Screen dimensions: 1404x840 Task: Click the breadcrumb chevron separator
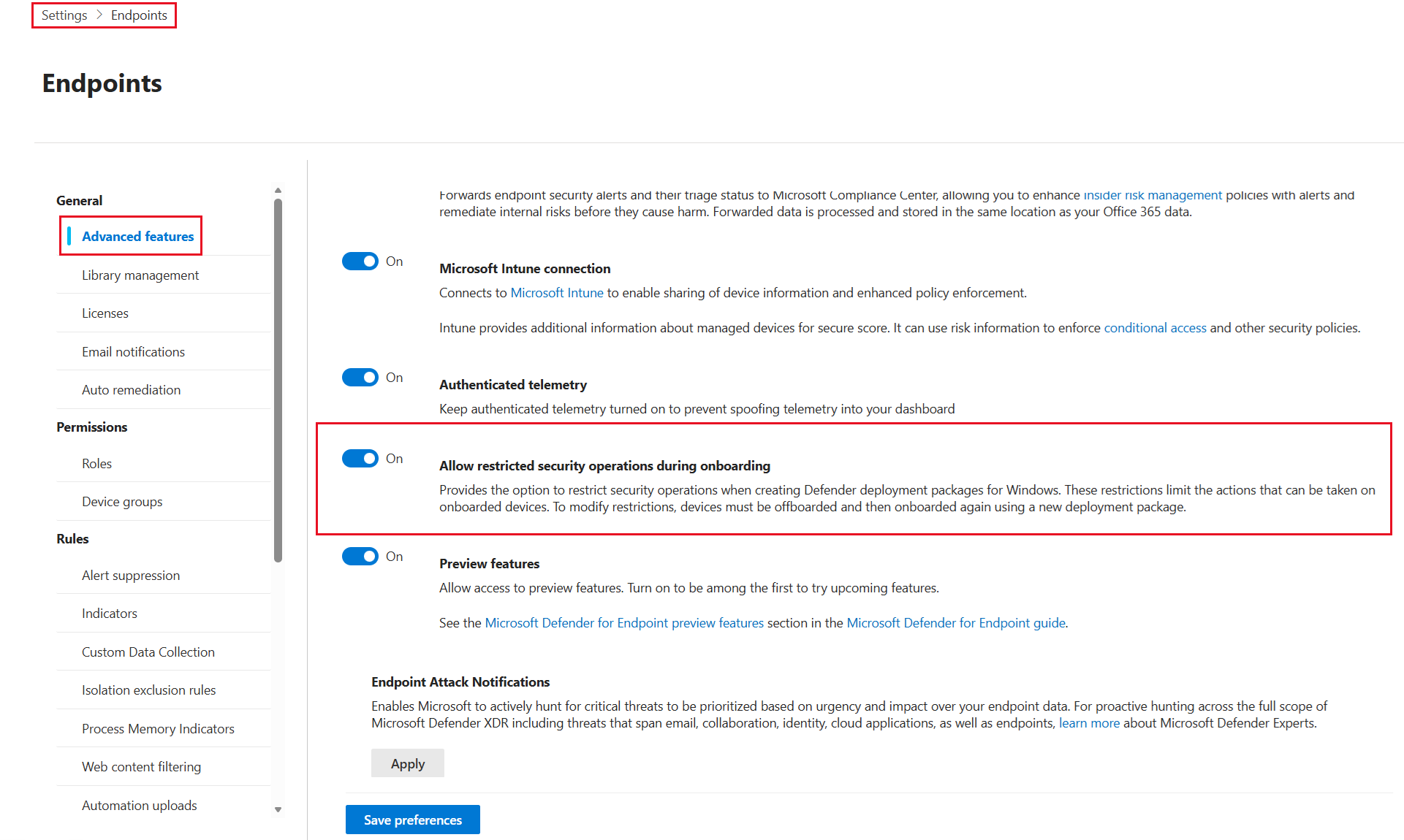pos(99,15)
